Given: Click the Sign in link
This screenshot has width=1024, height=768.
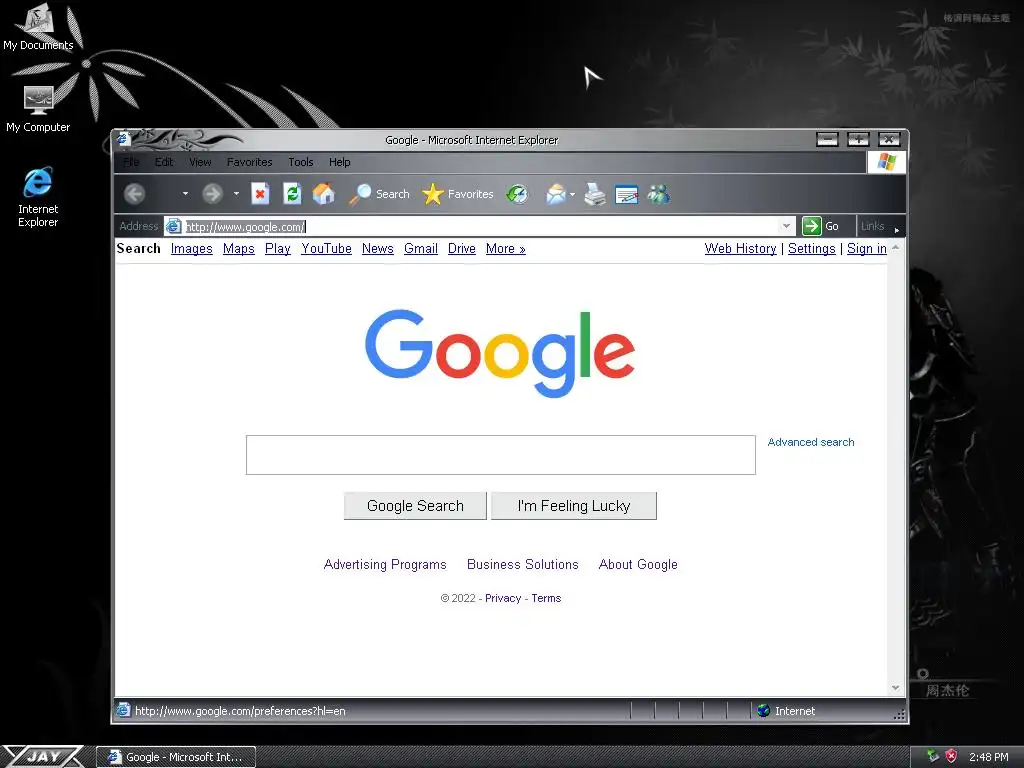Looking at the screenshot, I should [x=867, y=249].
